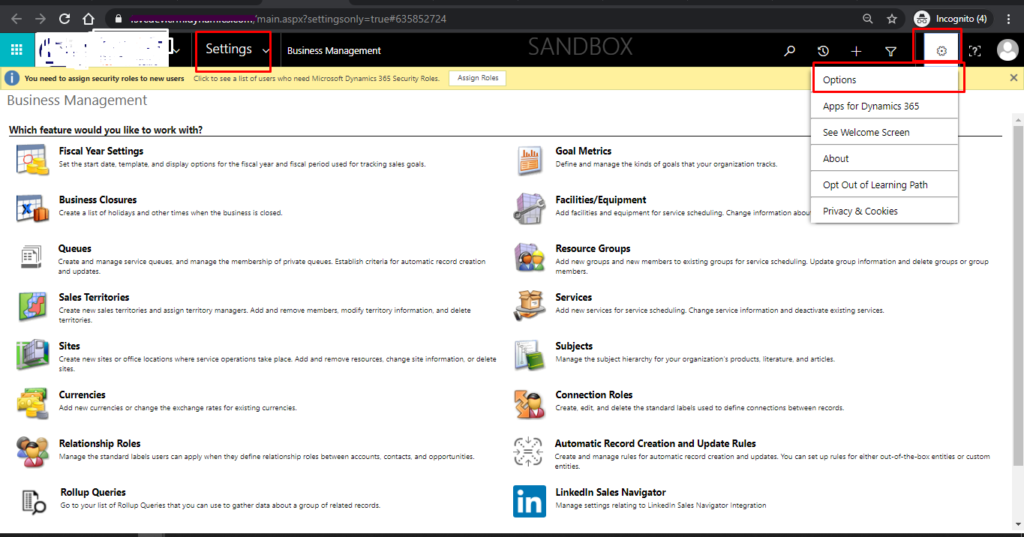Open Business Closures link
Image resolution: width=1024 pixels, height=537 pixels.
[98, 200]
